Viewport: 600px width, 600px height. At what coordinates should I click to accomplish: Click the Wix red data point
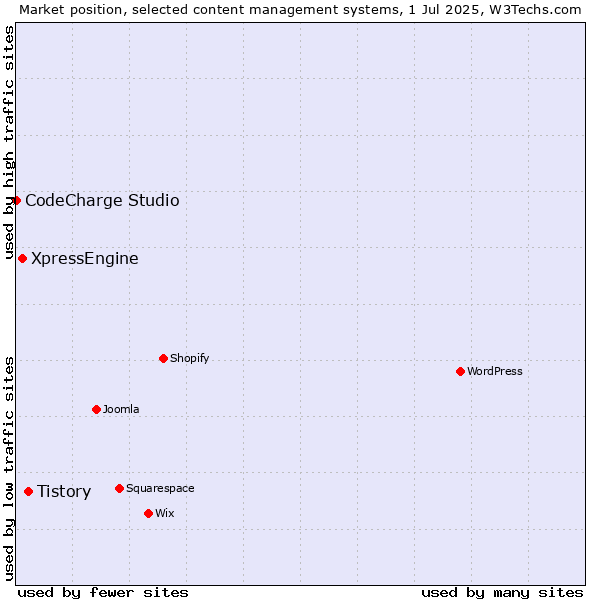148,514
